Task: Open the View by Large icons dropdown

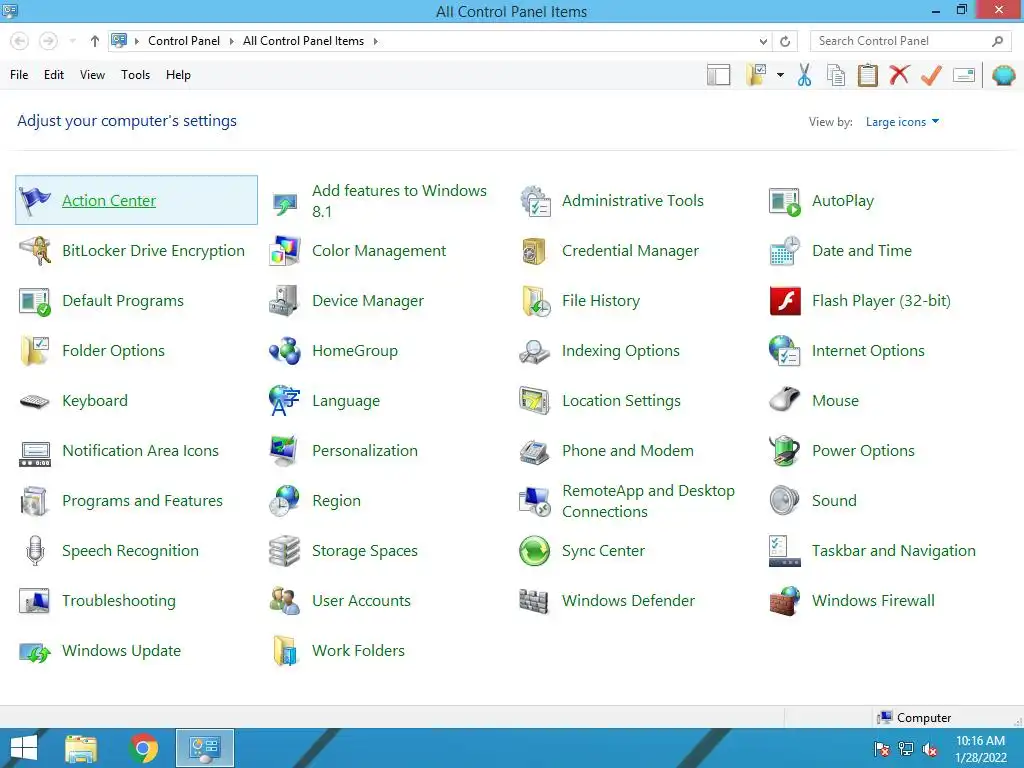Action: (x=902, y=122)
